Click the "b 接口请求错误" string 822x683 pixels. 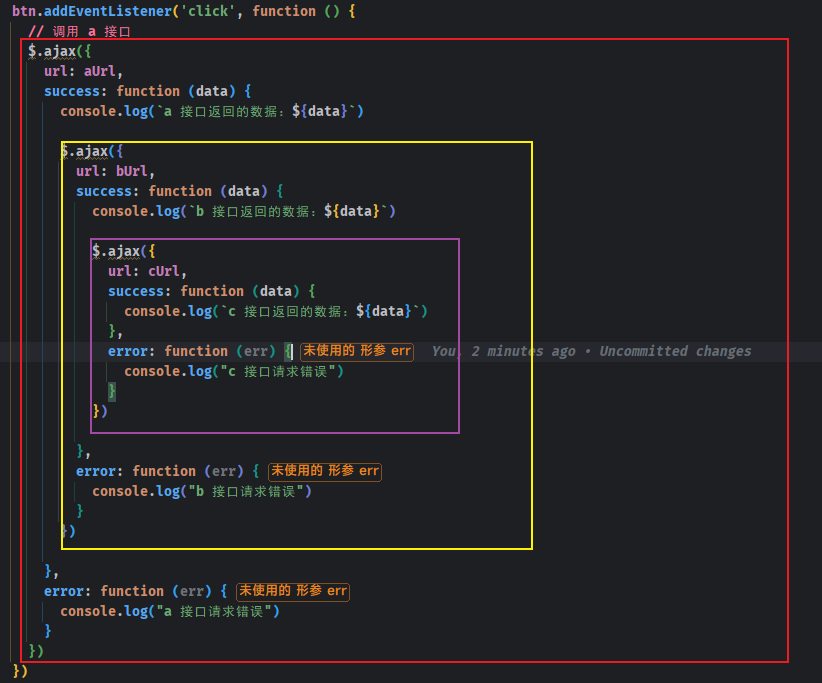[252, 491]
